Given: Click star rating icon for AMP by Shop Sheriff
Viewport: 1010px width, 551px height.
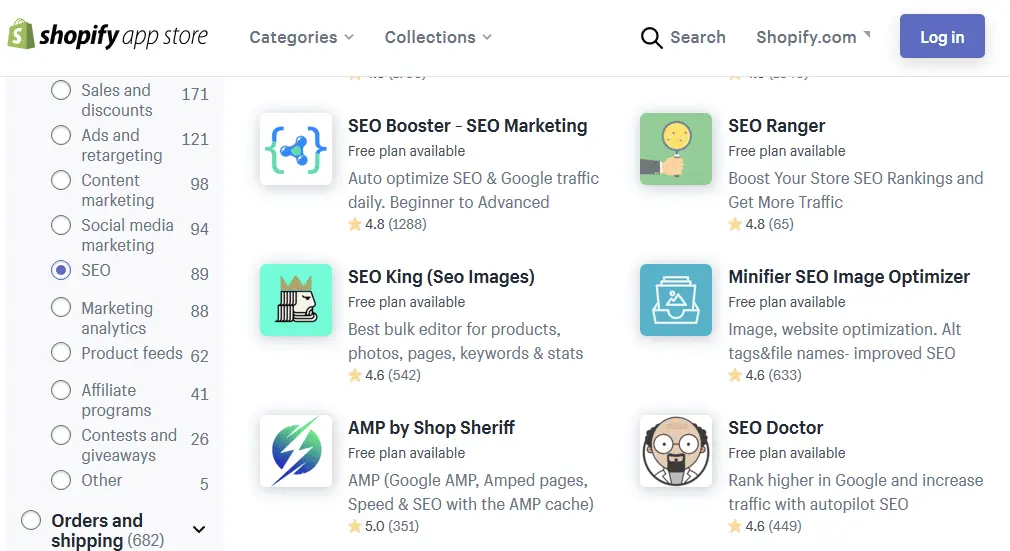Looking at the screenshot, I should tap(355, 526).
